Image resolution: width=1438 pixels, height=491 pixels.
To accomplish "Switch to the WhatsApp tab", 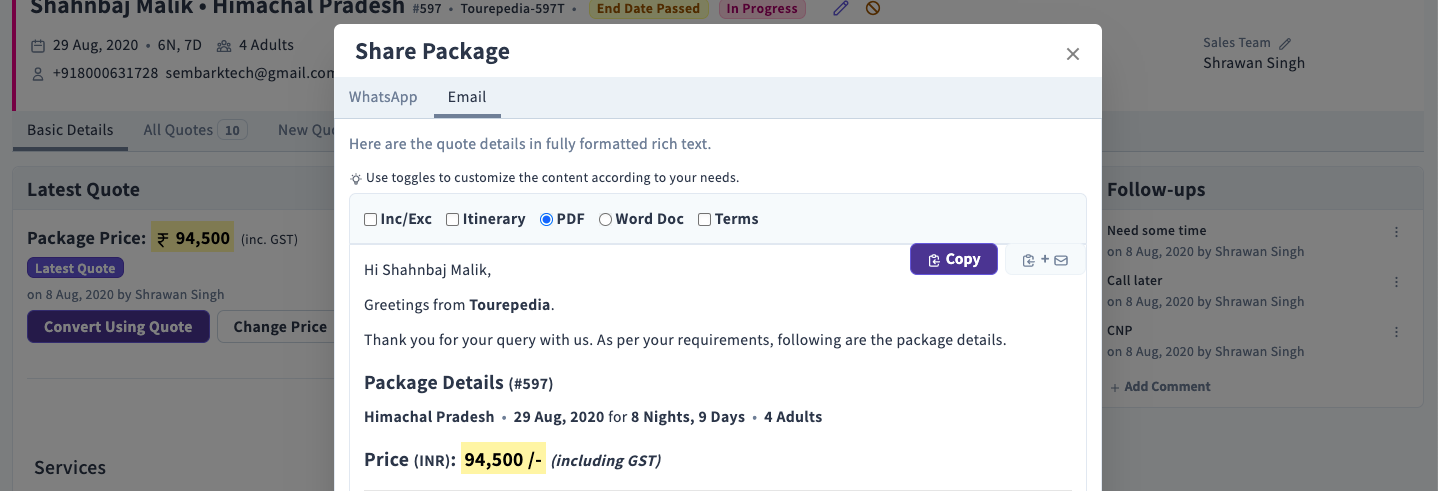I will (383, 97).
